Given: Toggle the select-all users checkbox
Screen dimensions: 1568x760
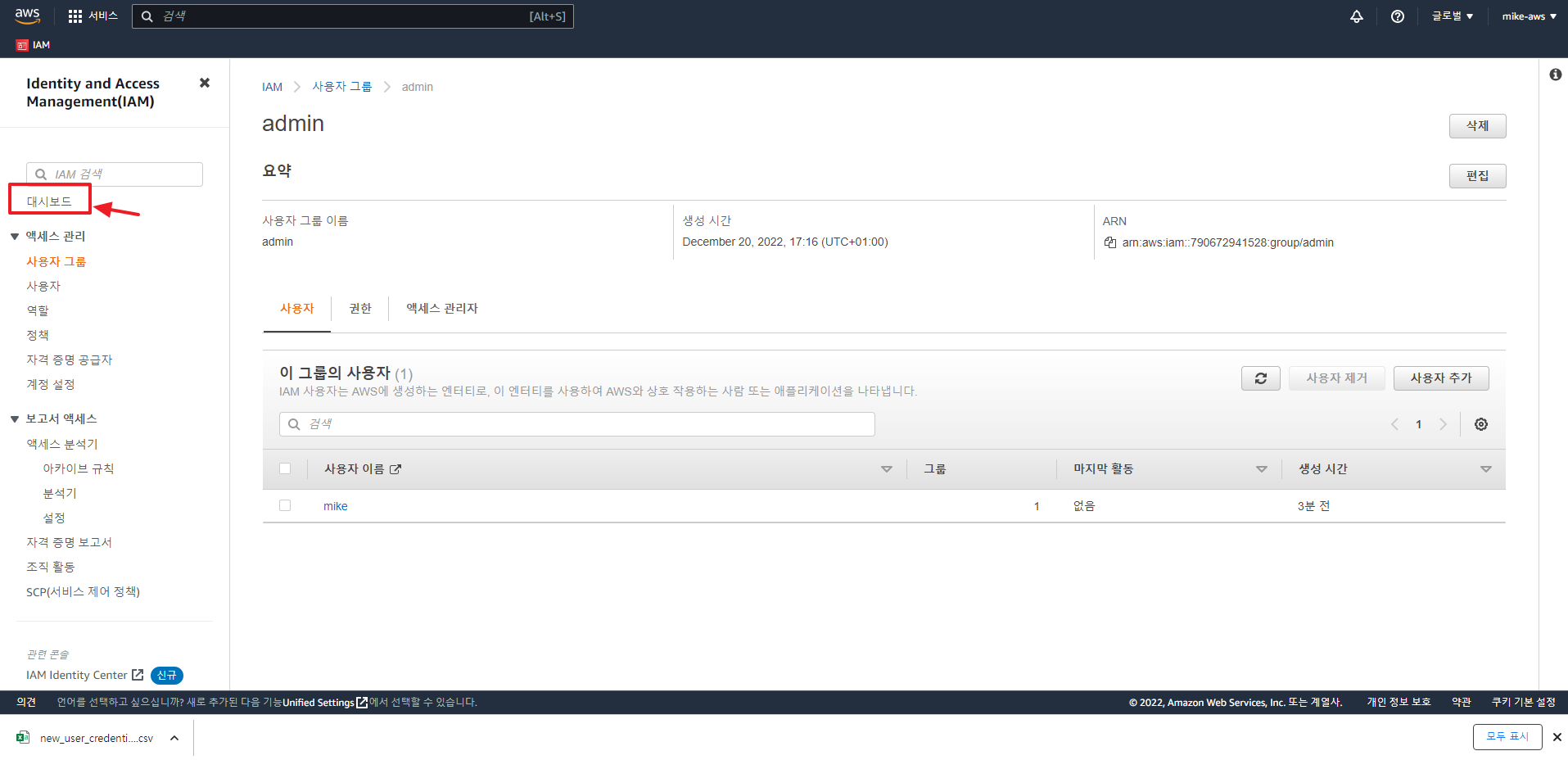Looking at the screenshot, I should point(285,468).
